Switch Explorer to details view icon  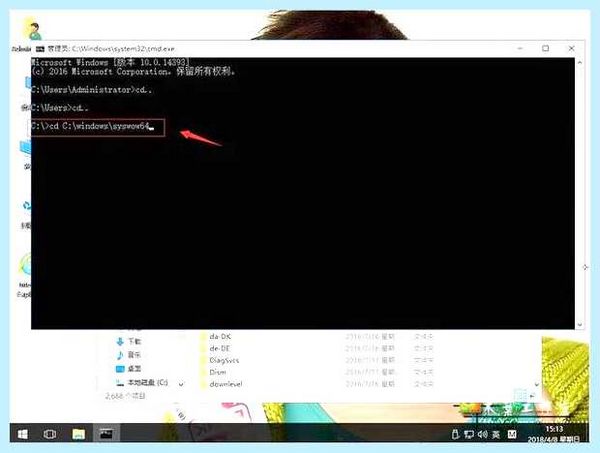coord(519,395)
